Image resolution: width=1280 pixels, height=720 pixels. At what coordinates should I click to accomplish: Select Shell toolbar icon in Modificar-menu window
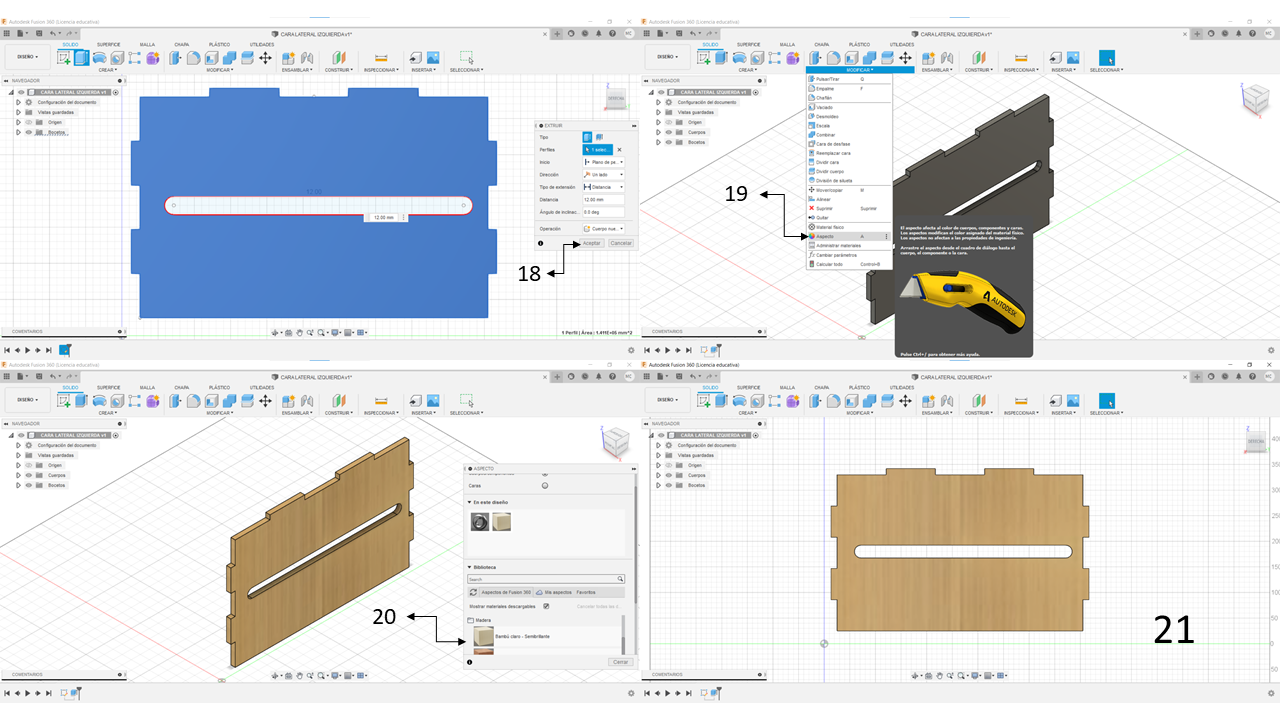pyautogui.click(x=851, y=58)
